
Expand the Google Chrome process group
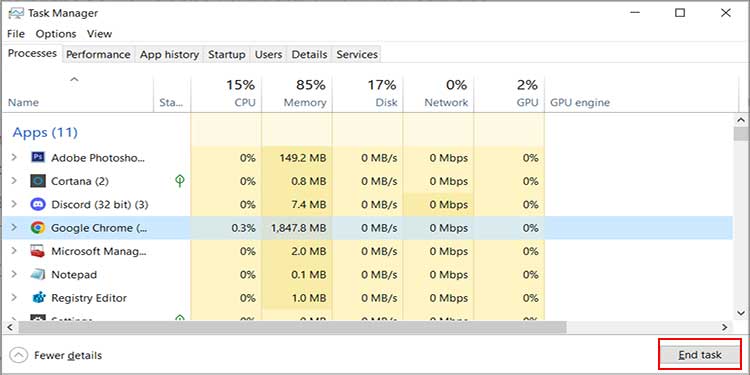(x=13, y=228)
